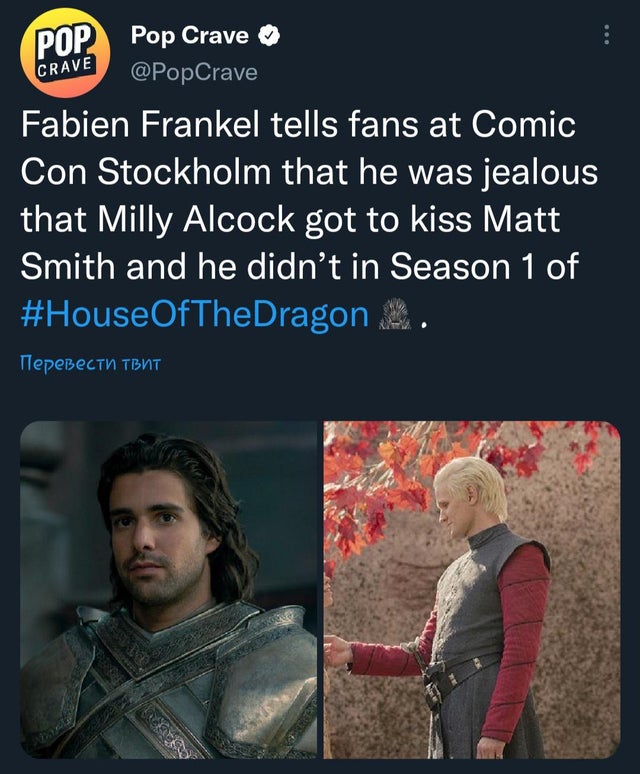Click the Comic Con Stockholm text line

click(309, 172)
